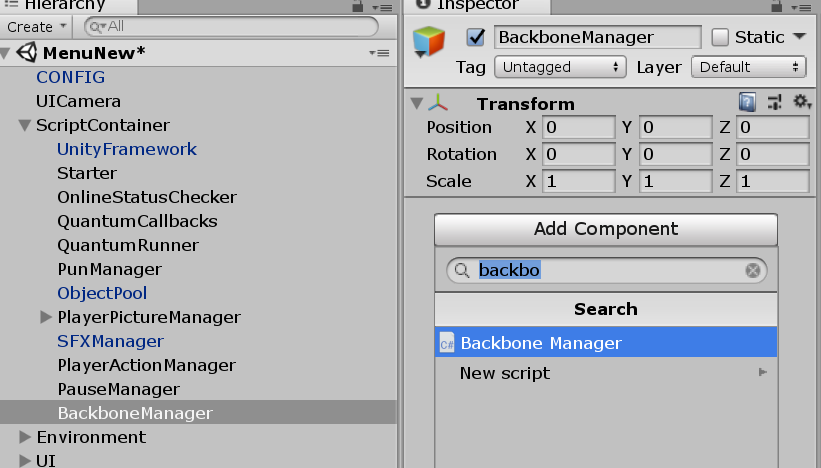
Task: Enable the Static checkbox
Action: coord(720,37)
